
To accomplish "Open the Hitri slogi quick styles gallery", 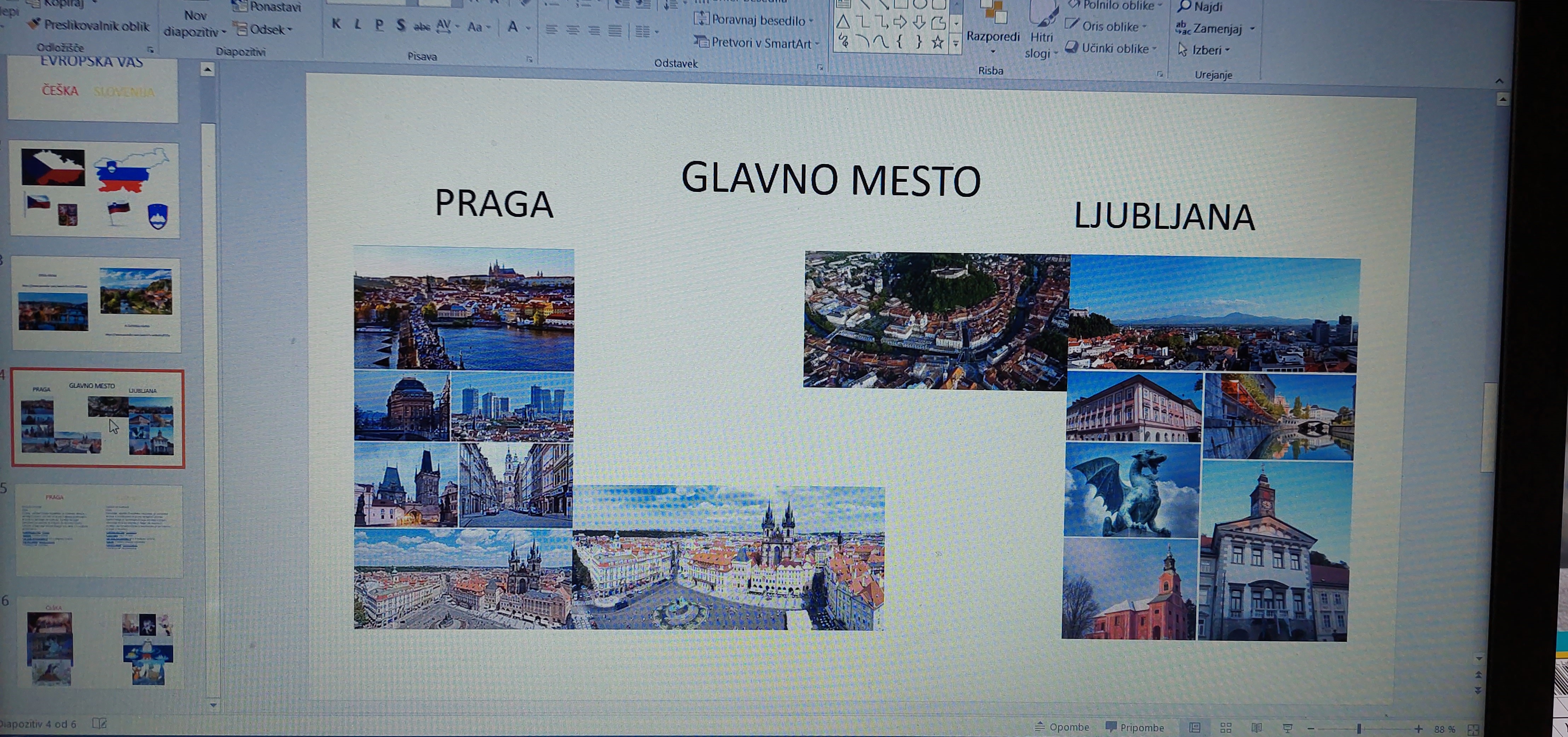I will 1041,30.
